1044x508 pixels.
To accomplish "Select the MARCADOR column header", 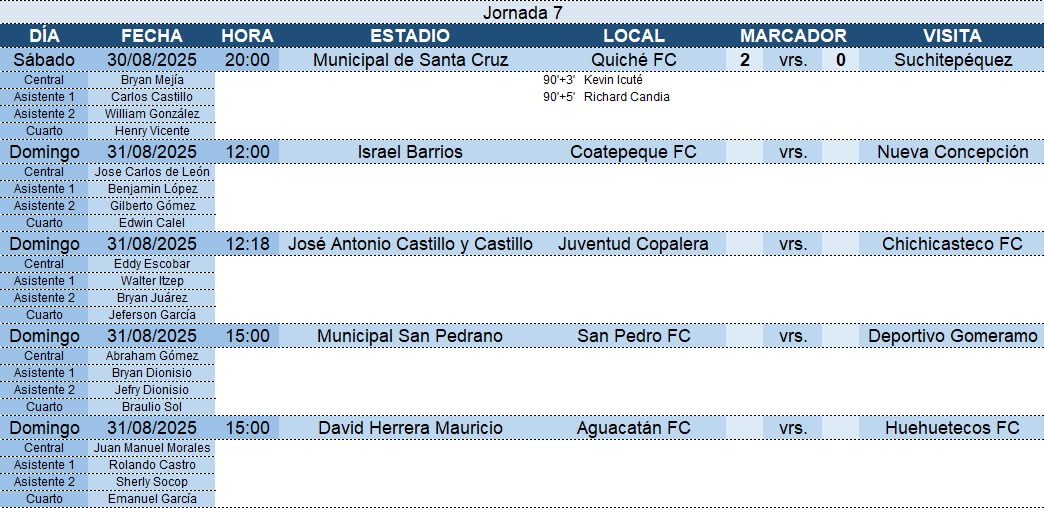I will pyautogui.click(x=792, y=36).
